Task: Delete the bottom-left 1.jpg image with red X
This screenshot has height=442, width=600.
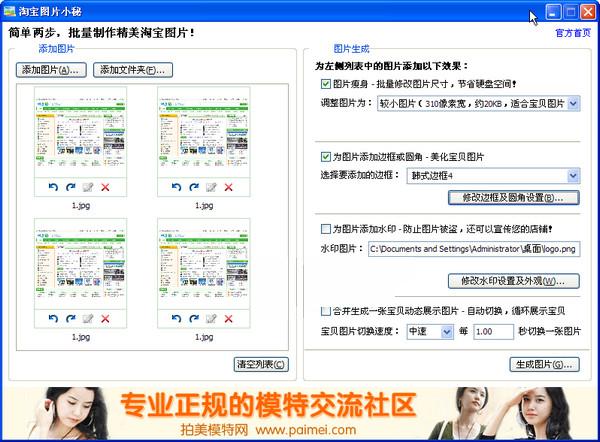Action: 105,318
